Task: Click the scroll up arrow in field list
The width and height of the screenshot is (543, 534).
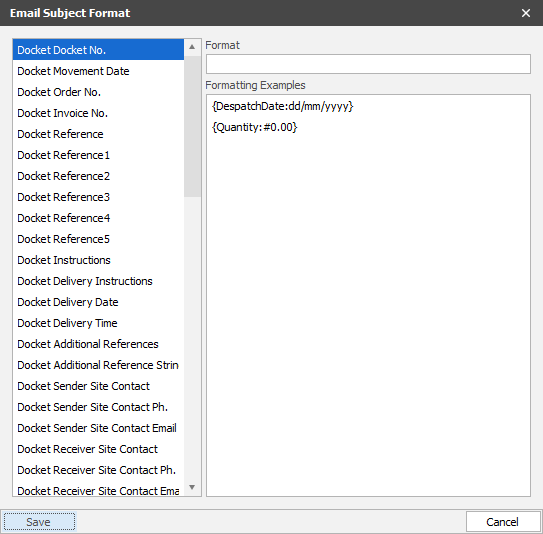Action: (192, 47)
